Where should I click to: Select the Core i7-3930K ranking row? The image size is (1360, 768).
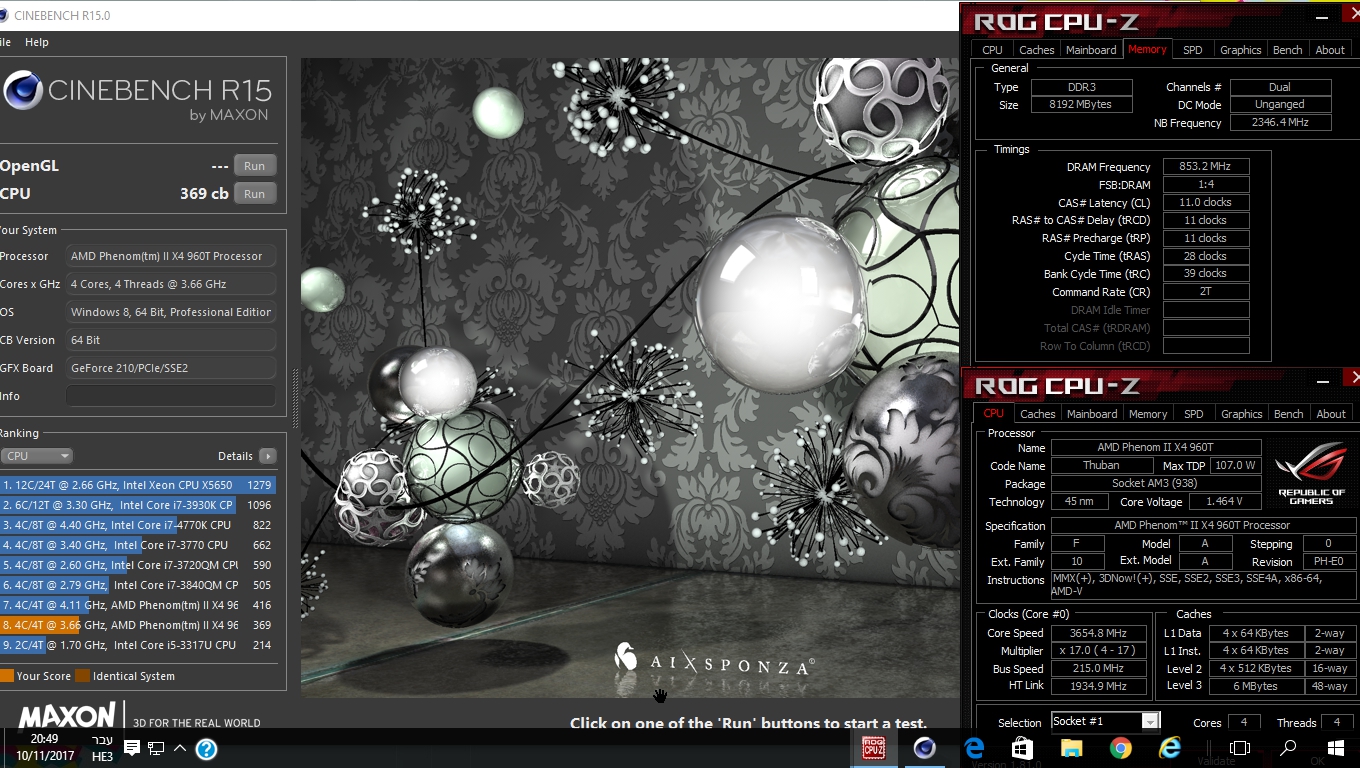tap(138, 505)
